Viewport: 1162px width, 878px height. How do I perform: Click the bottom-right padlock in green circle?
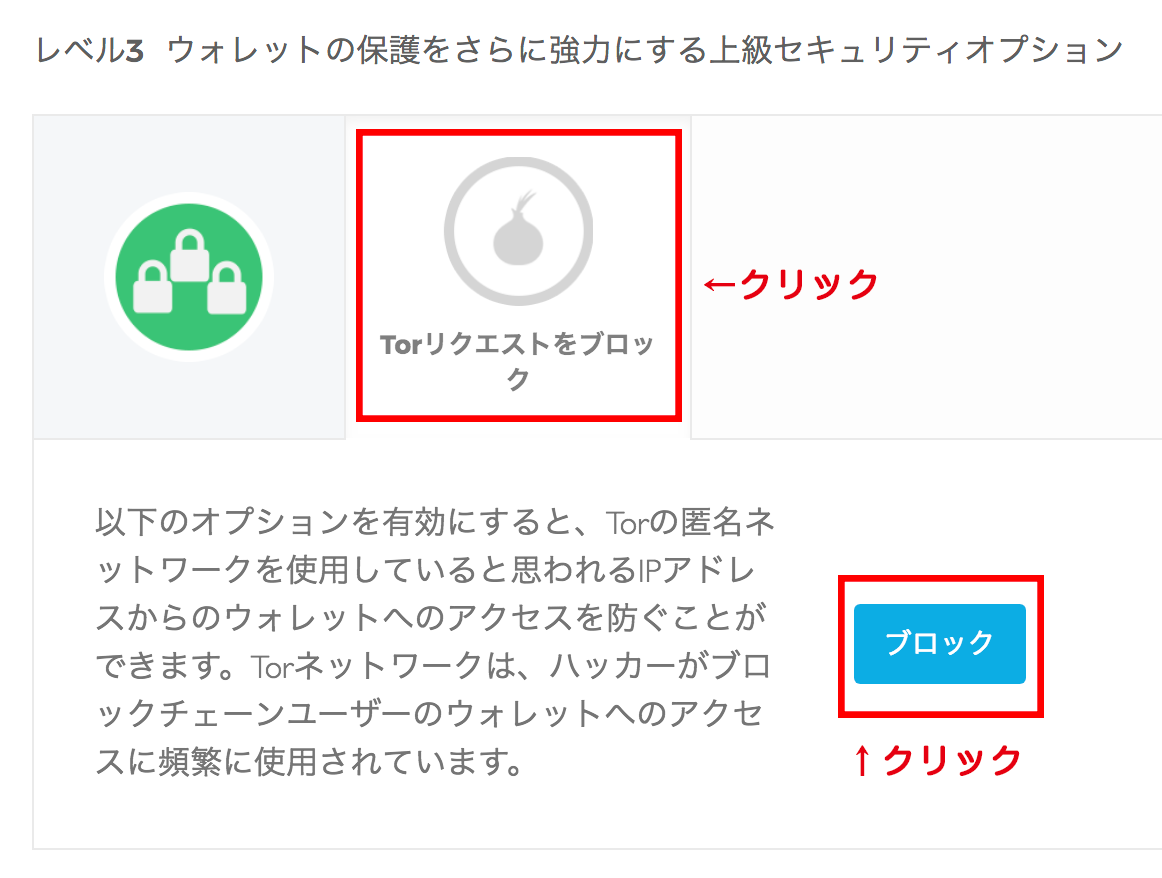point(227,287)
